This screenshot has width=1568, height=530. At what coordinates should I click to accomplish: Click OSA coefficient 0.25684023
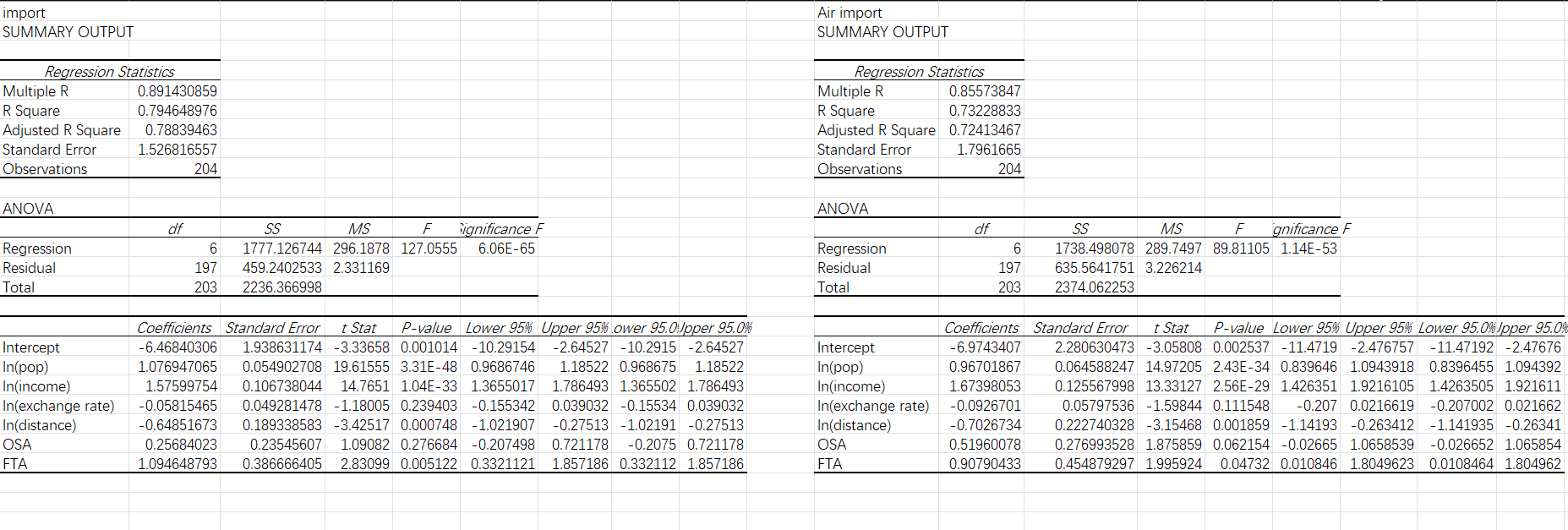pyautogui.click(x=181, y=445)
